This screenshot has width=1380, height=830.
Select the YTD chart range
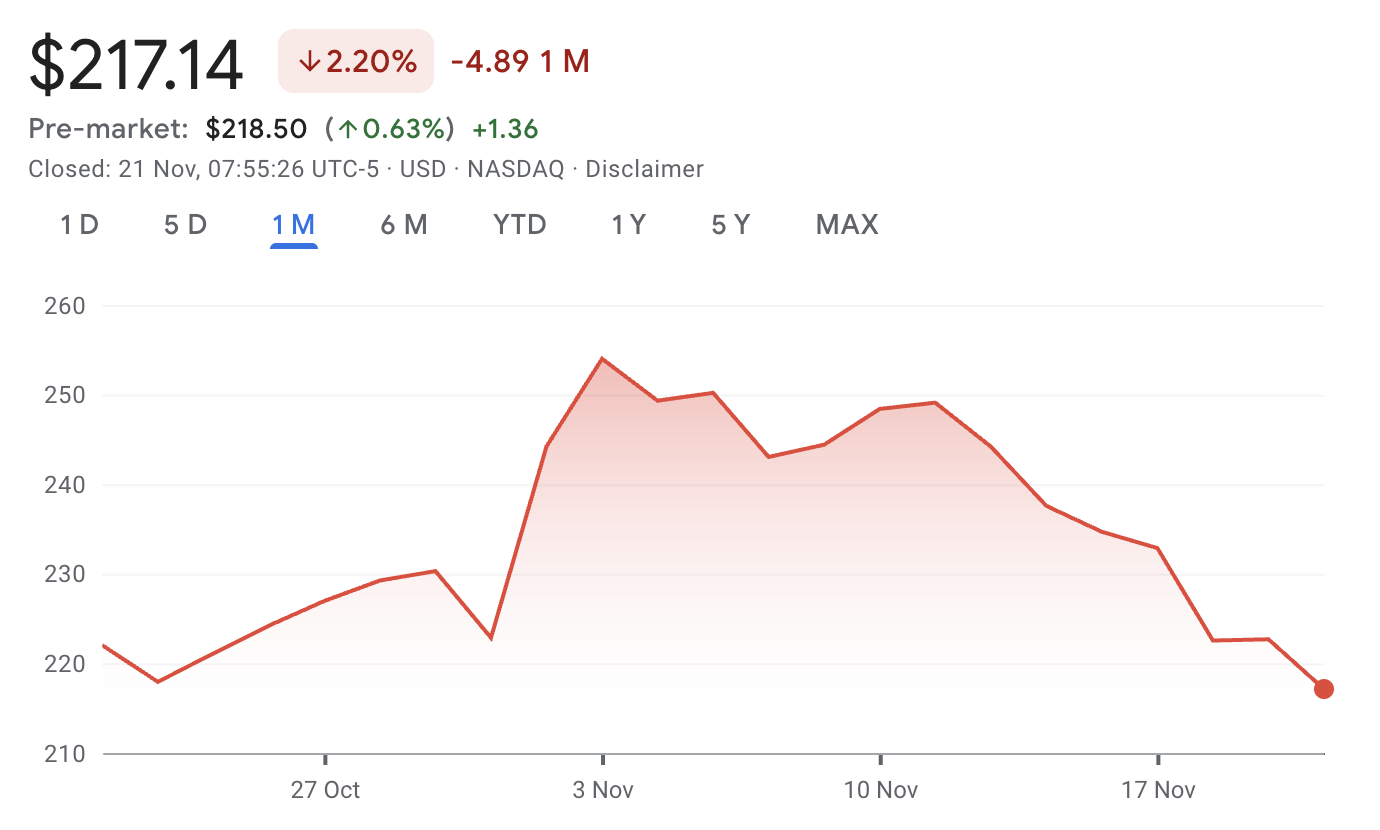[519, 225]
